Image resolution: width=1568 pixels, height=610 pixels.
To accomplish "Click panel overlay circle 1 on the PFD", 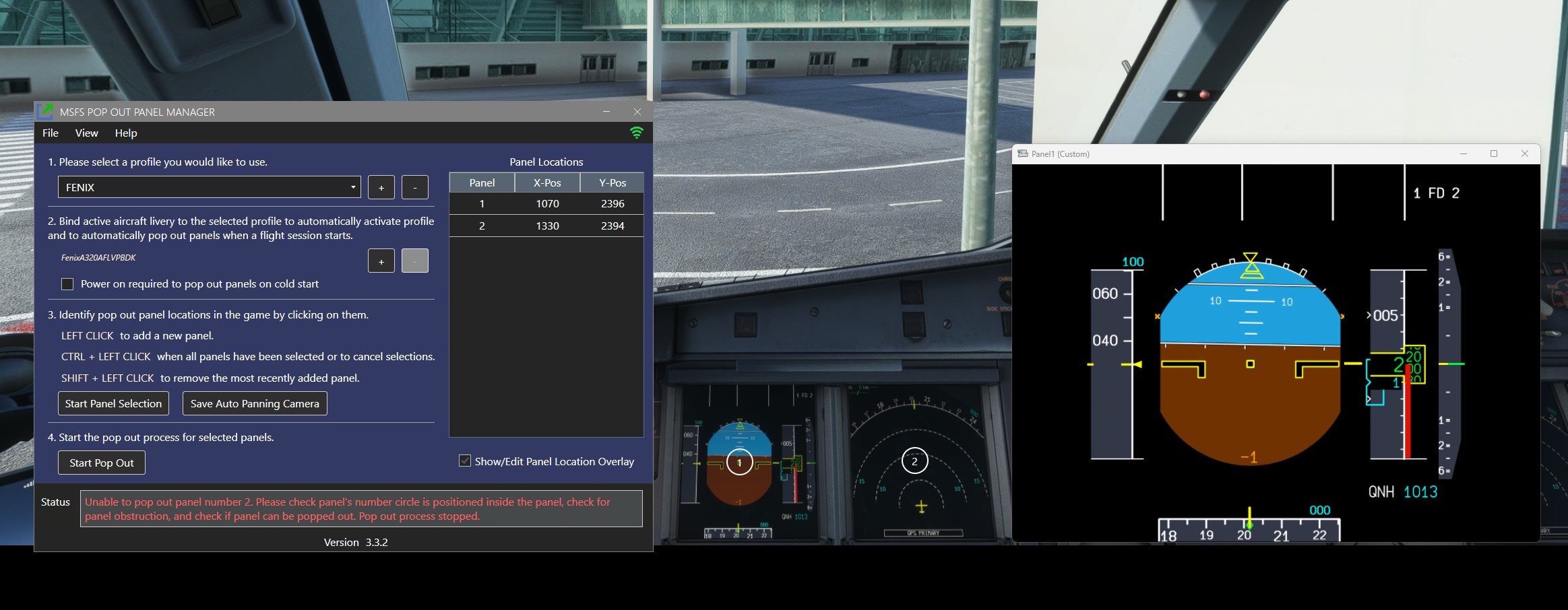I will point(739,461).
